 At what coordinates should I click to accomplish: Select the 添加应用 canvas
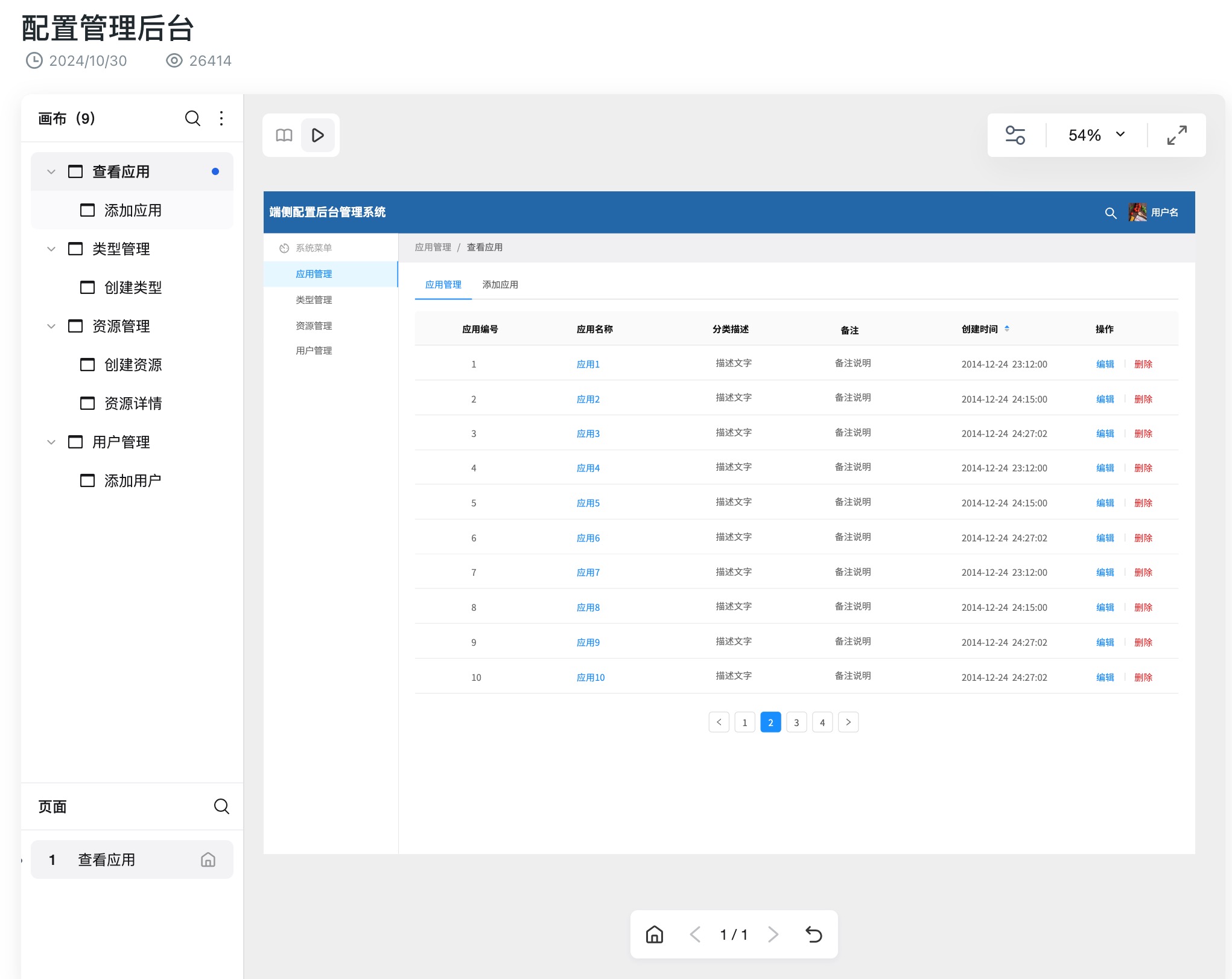click(x=132, y=210)
